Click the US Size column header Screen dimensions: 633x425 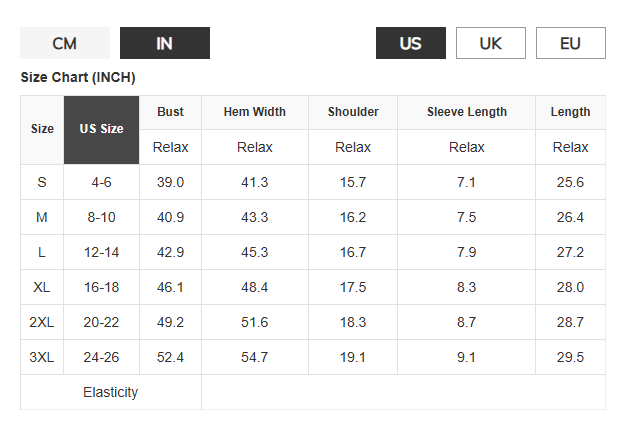pyautogui.click(x=101, y=130)
